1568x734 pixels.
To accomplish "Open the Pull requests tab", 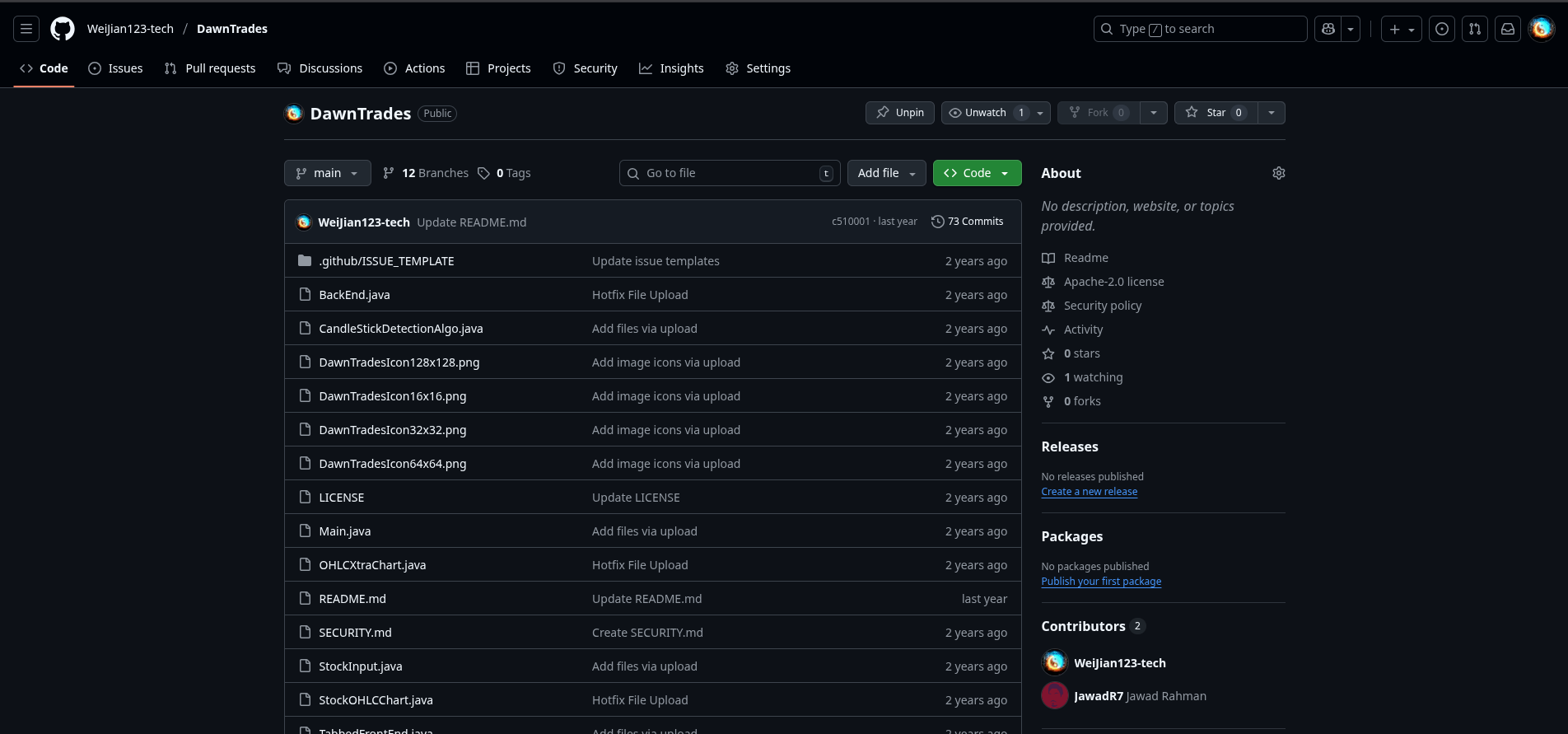I will click(210, 68).
